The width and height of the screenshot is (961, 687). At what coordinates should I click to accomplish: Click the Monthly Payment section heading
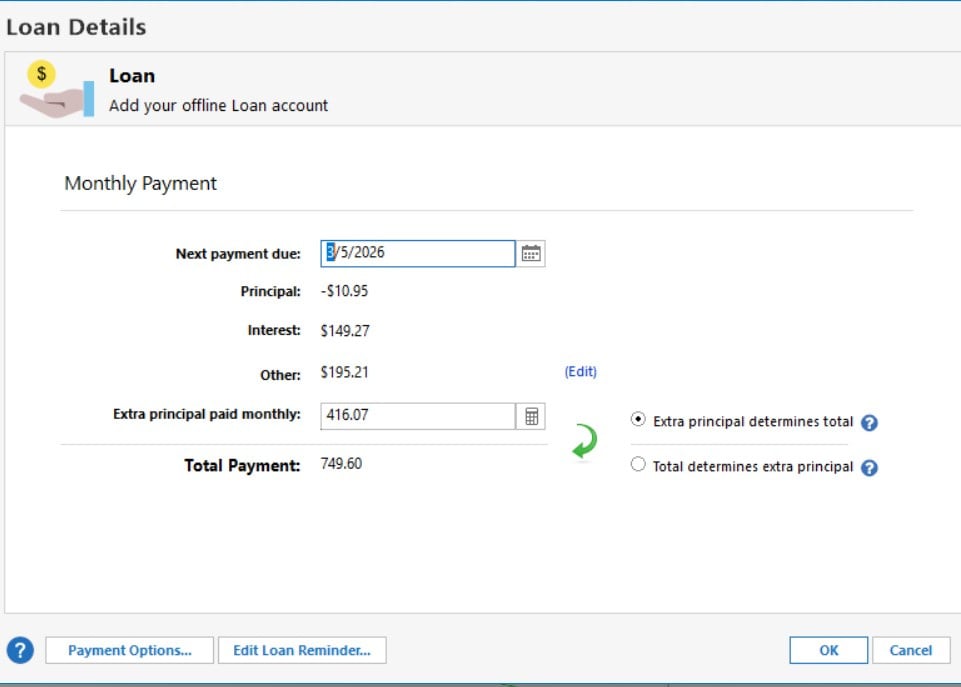coord(140,183)
